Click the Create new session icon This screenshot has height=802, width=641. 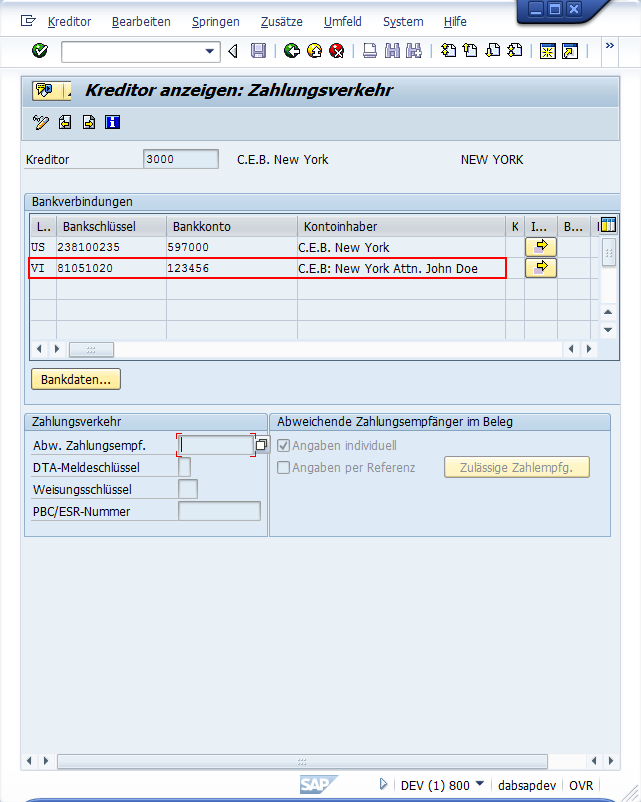click(547, 51)
